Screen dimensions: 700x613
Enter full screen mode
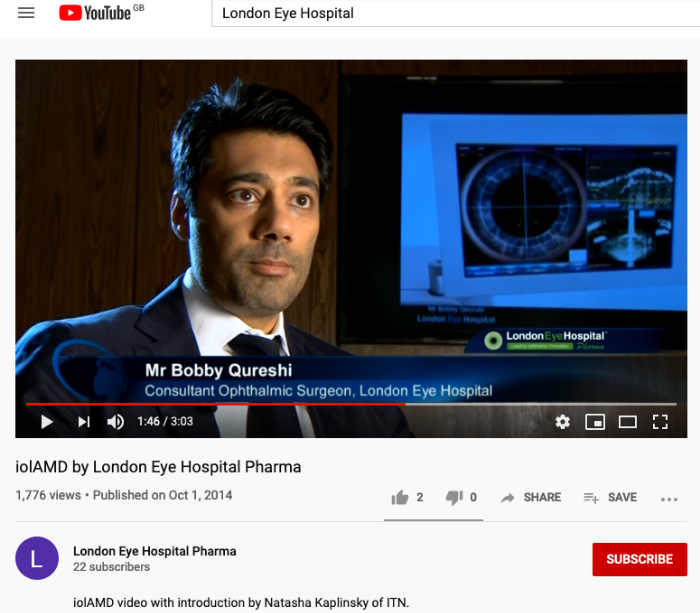(x=660, y=422)
